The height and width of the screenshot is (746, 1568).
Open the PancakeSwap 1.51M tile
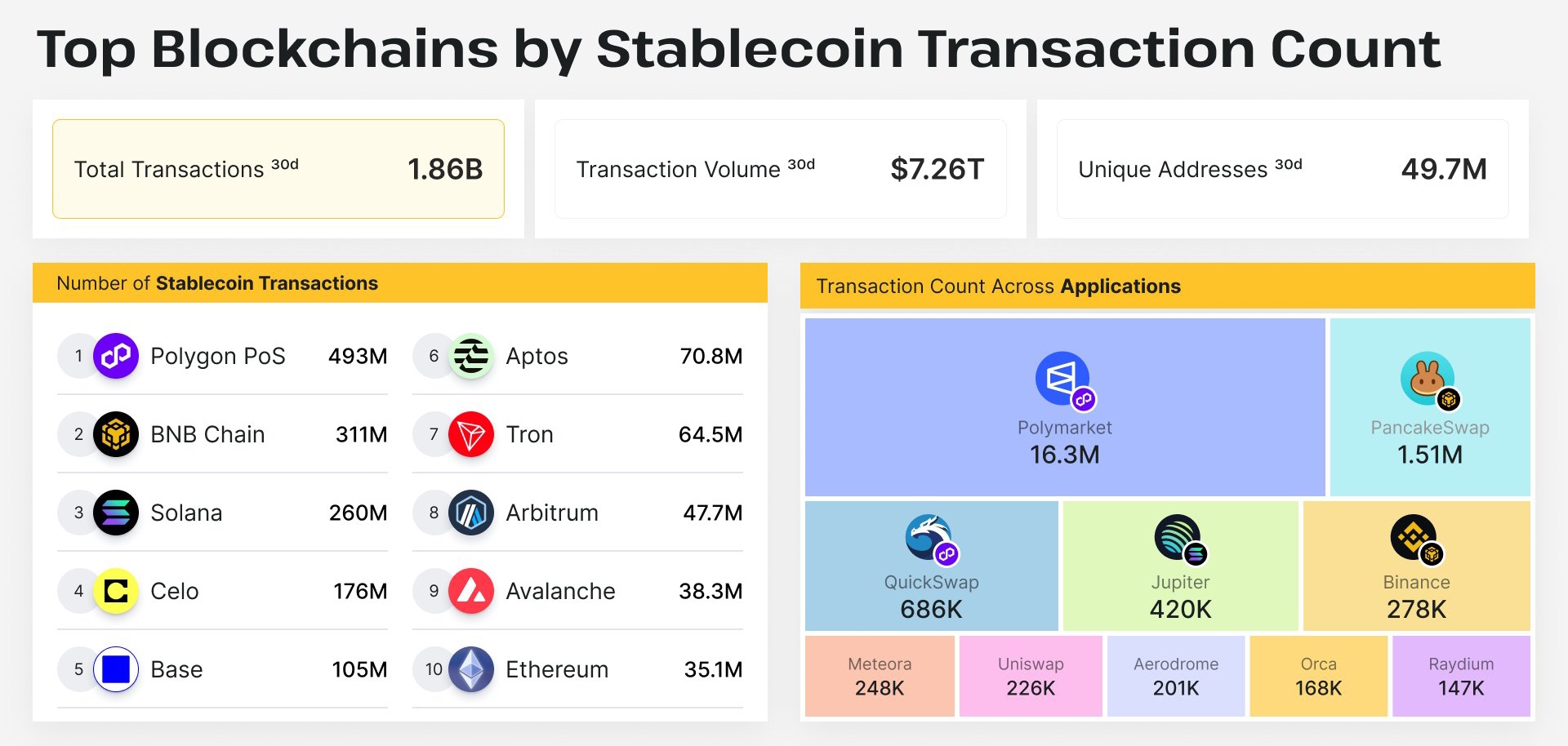tap(1430, 407)
